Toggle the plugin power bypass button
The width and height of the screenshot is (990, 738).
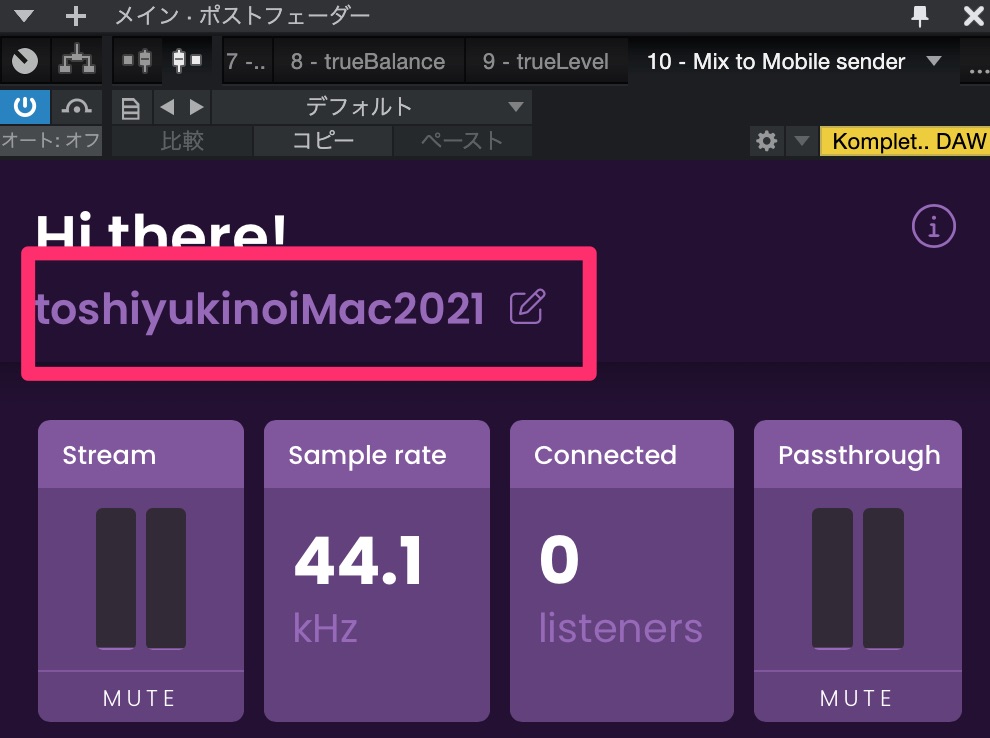tap(25, 107)
